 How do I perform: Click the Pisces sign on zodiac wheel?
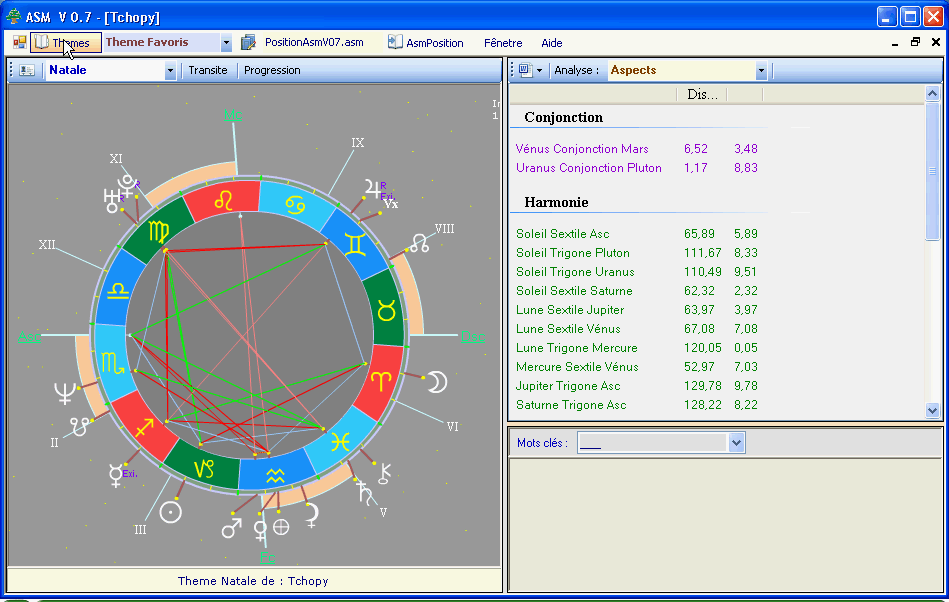tap(340, 442)
